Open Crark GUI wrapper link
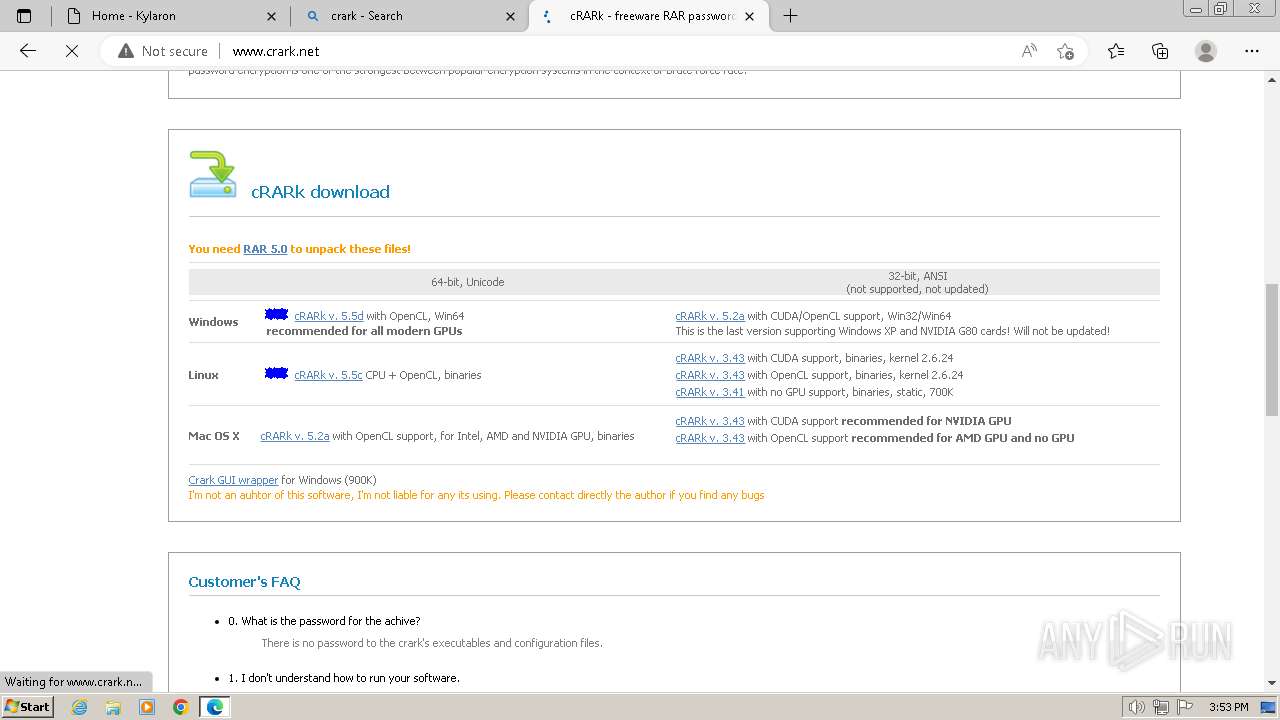Screen dimensions: 1280x720 pyautogui.click(x=233, y=480)
